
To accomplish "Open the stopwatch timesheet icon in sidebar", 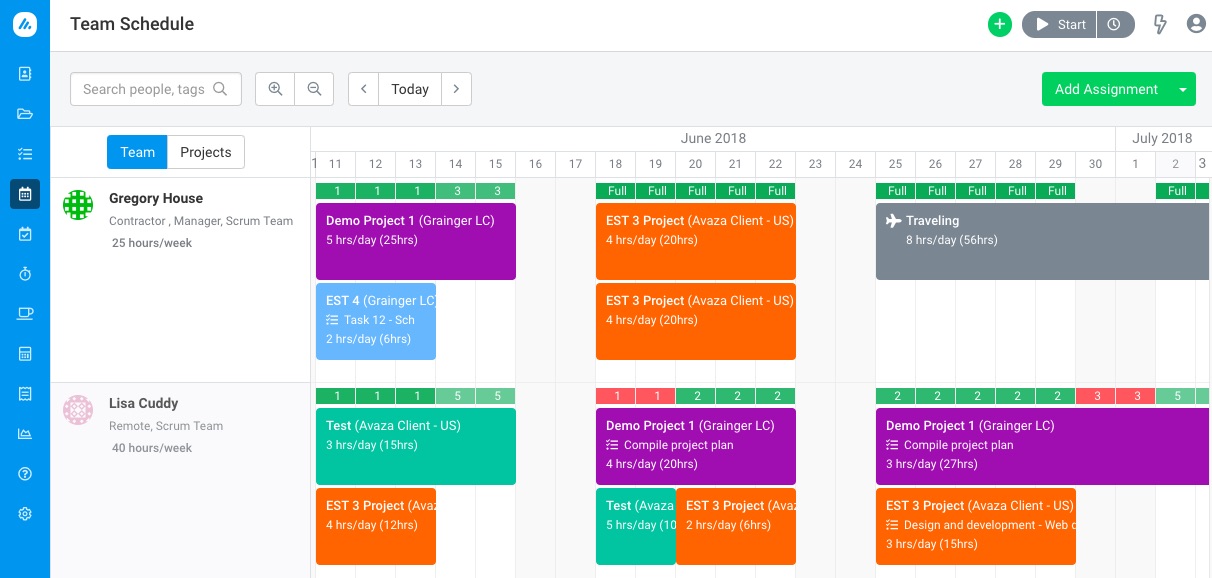I will tap(25, 273).
